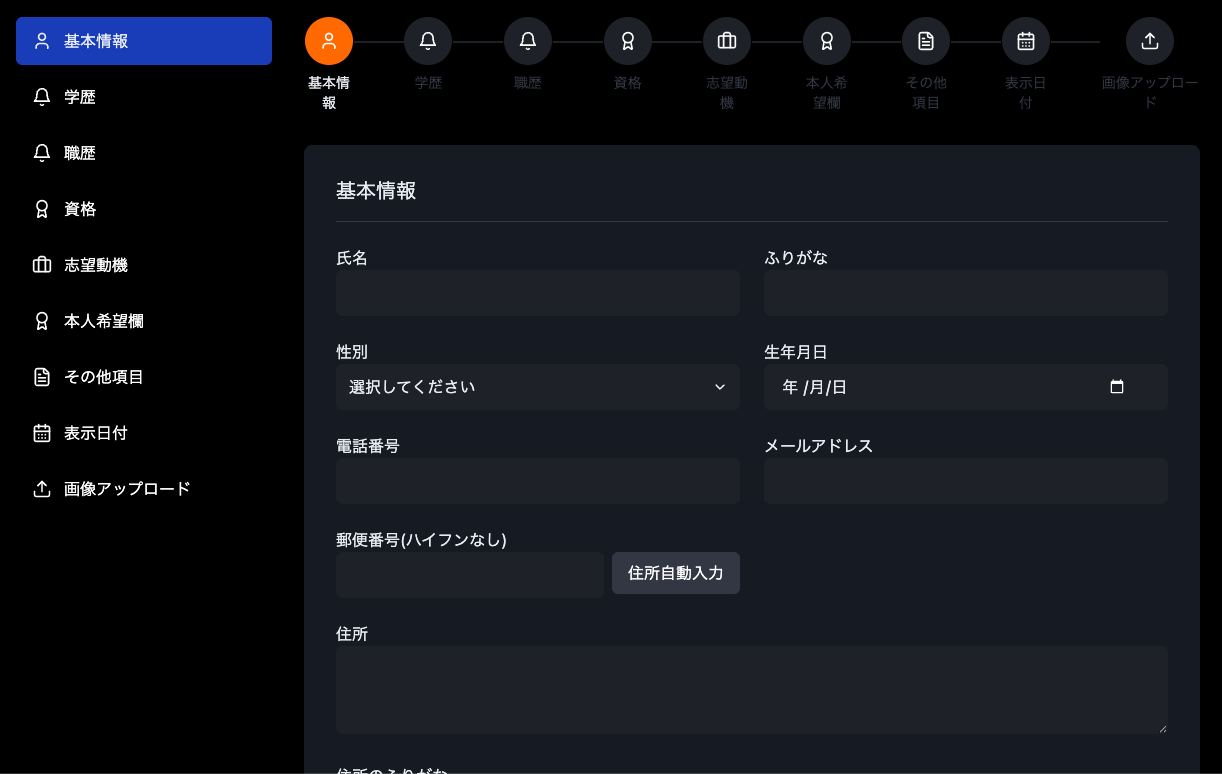This screenshot has height=774, width=1222.
Task: Open 基本情報 in the sidebar
Action: (144, 41)
